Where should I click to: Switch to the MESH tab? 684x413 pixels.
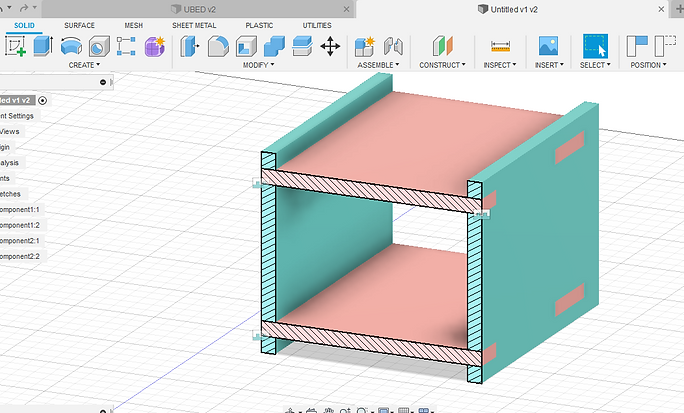pos(133,25)
